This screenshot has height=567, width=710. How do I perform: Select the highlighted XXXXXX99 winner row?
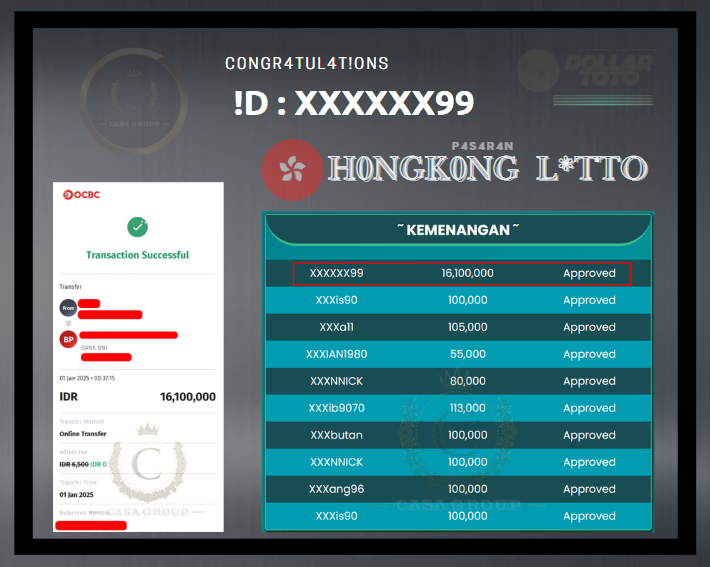[x=461, y=273]
